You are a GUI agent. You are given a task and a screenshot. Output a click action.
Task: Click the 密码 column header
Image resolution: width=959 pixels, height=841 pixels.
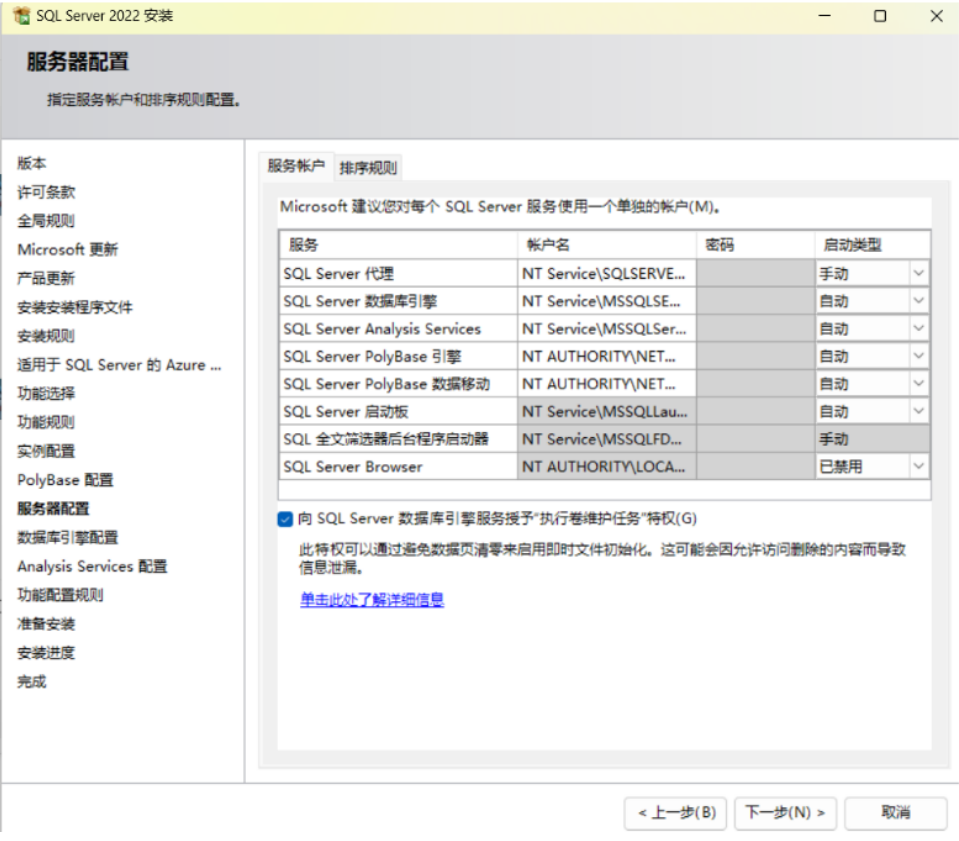click(755, 245)
